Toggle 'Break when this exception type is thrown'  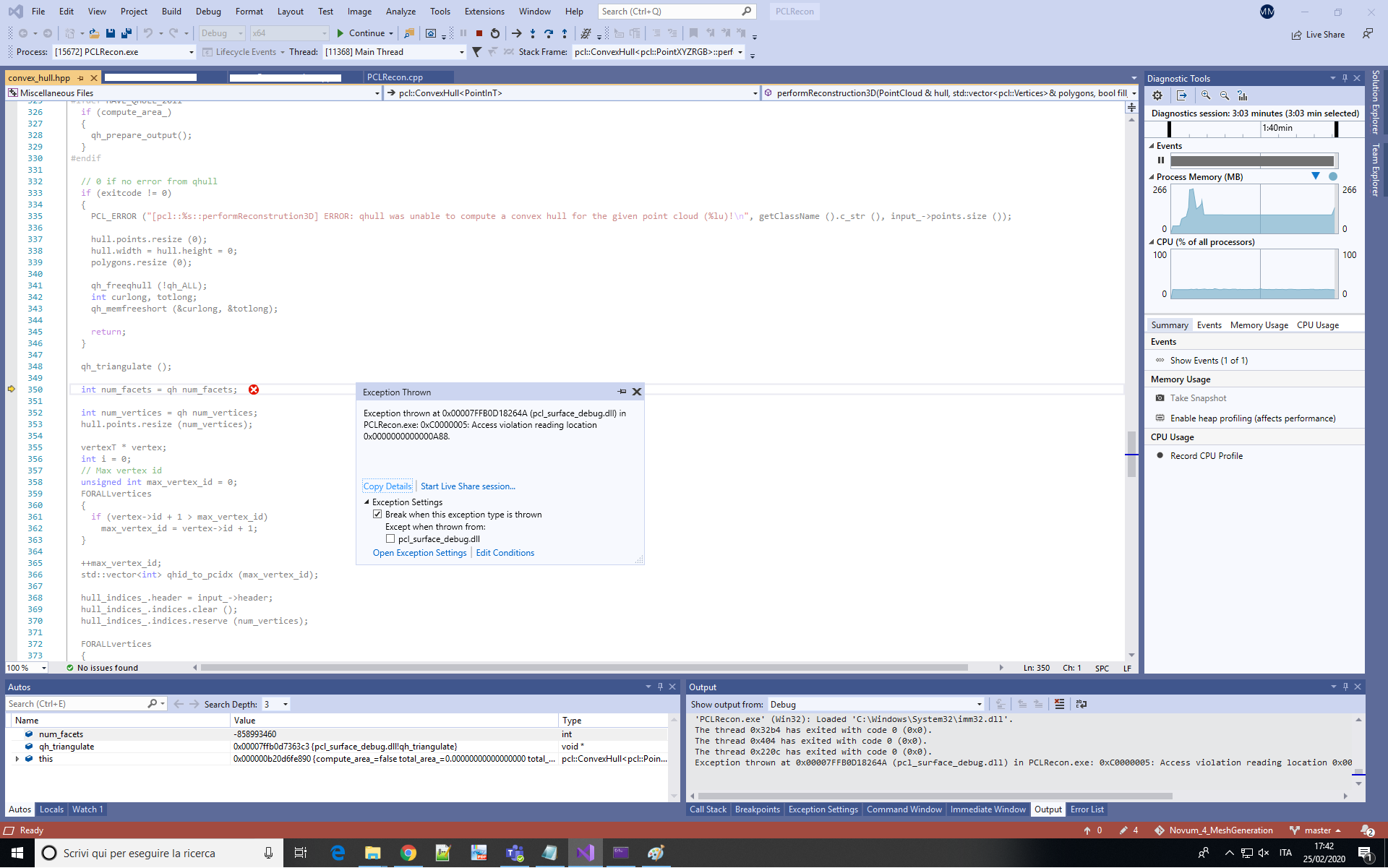coord(377,515)
